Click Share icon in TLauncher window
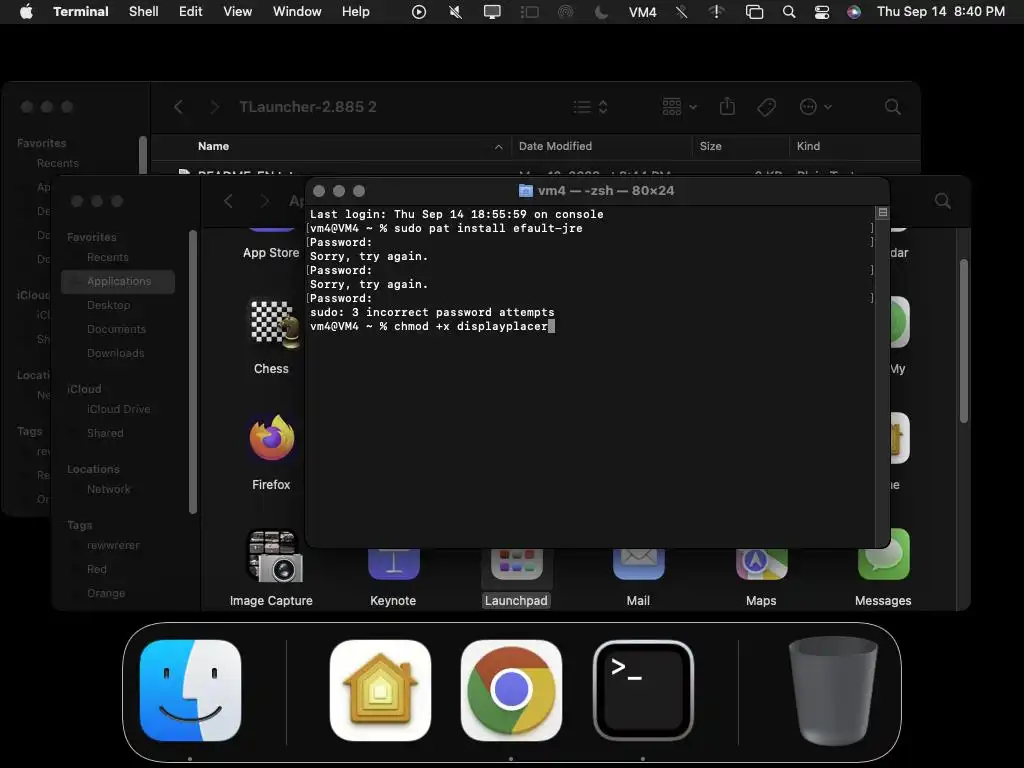Image resolution: width=1024 pixels, height=768 pixels. (x=728, y=106)
